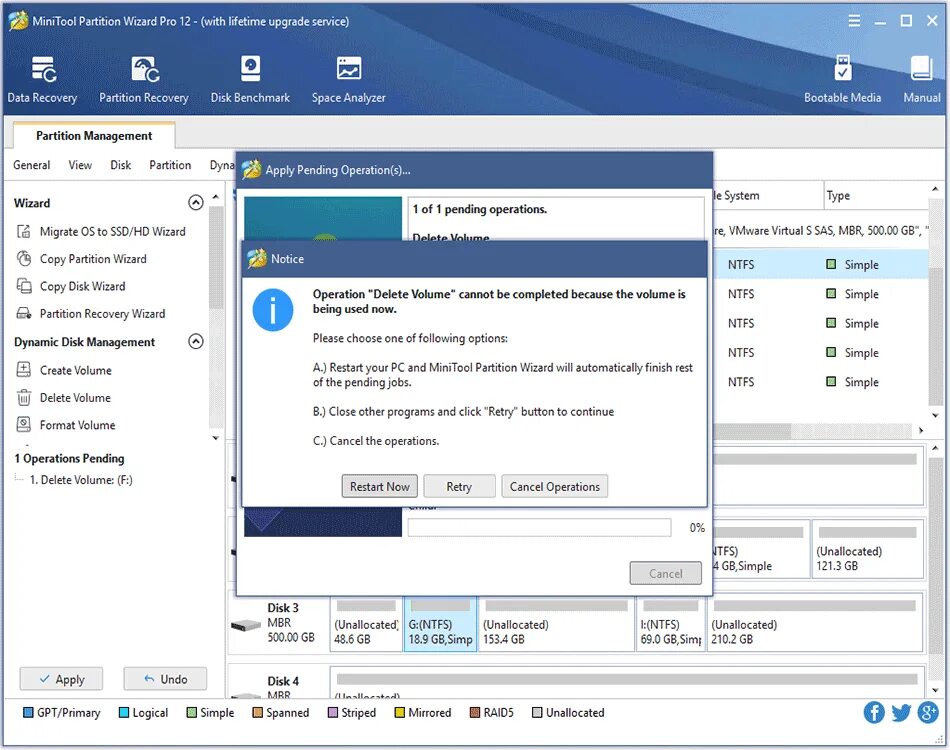Open the Disk menu

pos(121,165)
